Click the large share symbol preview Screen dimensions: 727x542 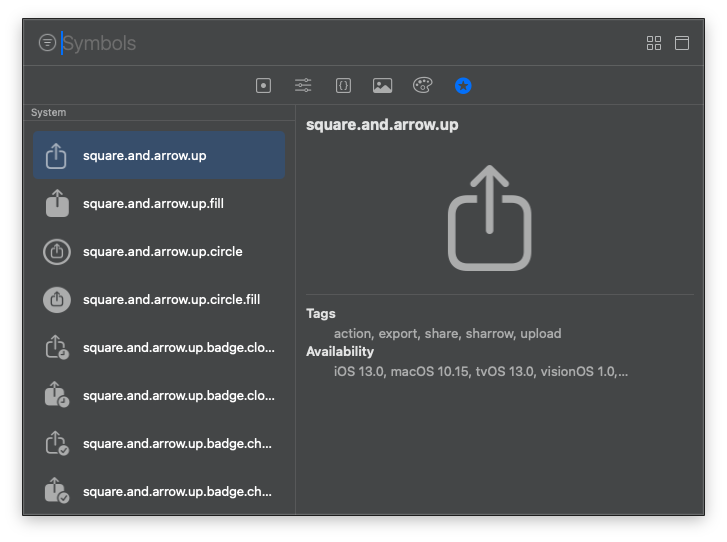coord(489,218)
